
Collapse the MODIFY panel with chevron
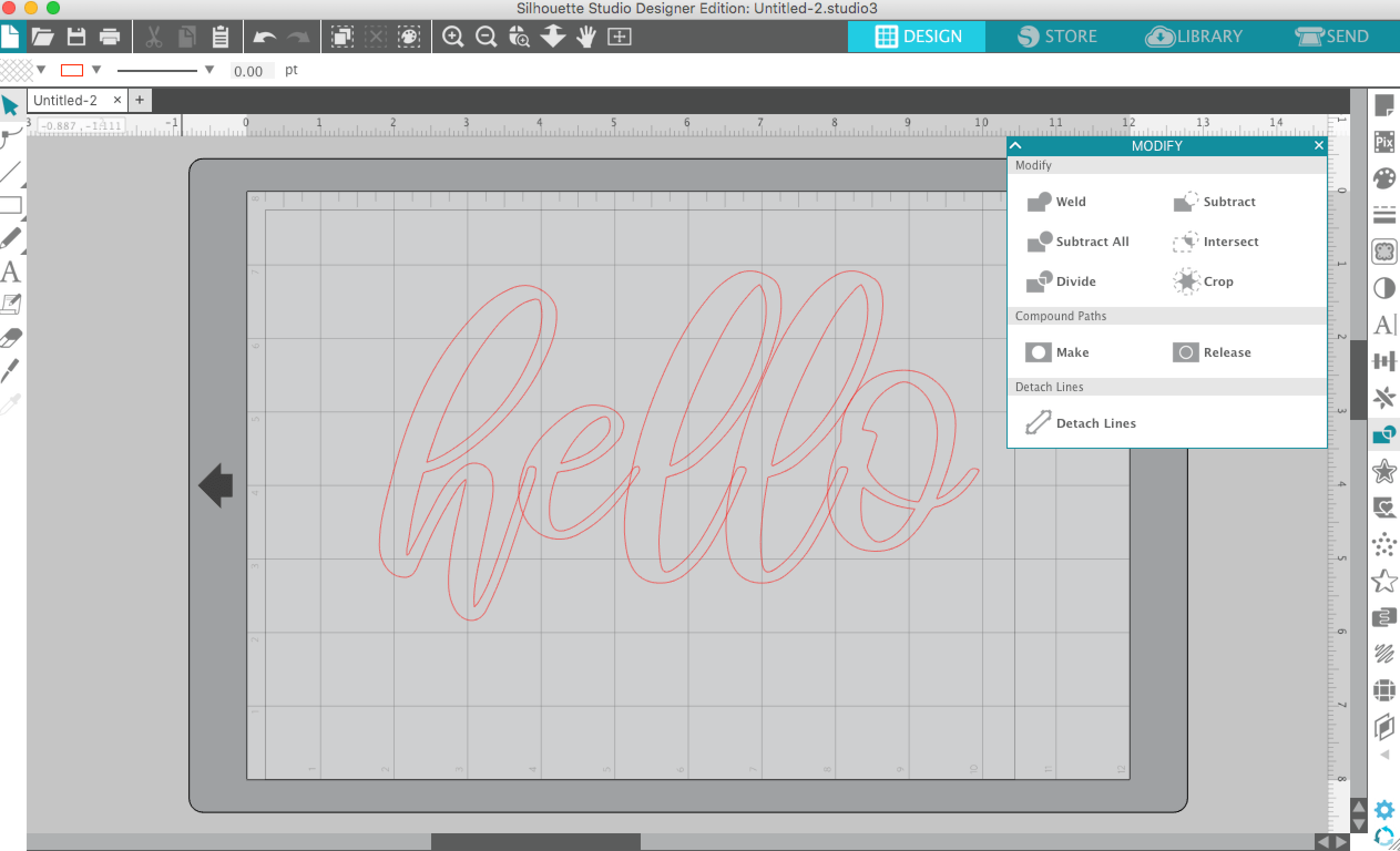[x=1015, y=145]
